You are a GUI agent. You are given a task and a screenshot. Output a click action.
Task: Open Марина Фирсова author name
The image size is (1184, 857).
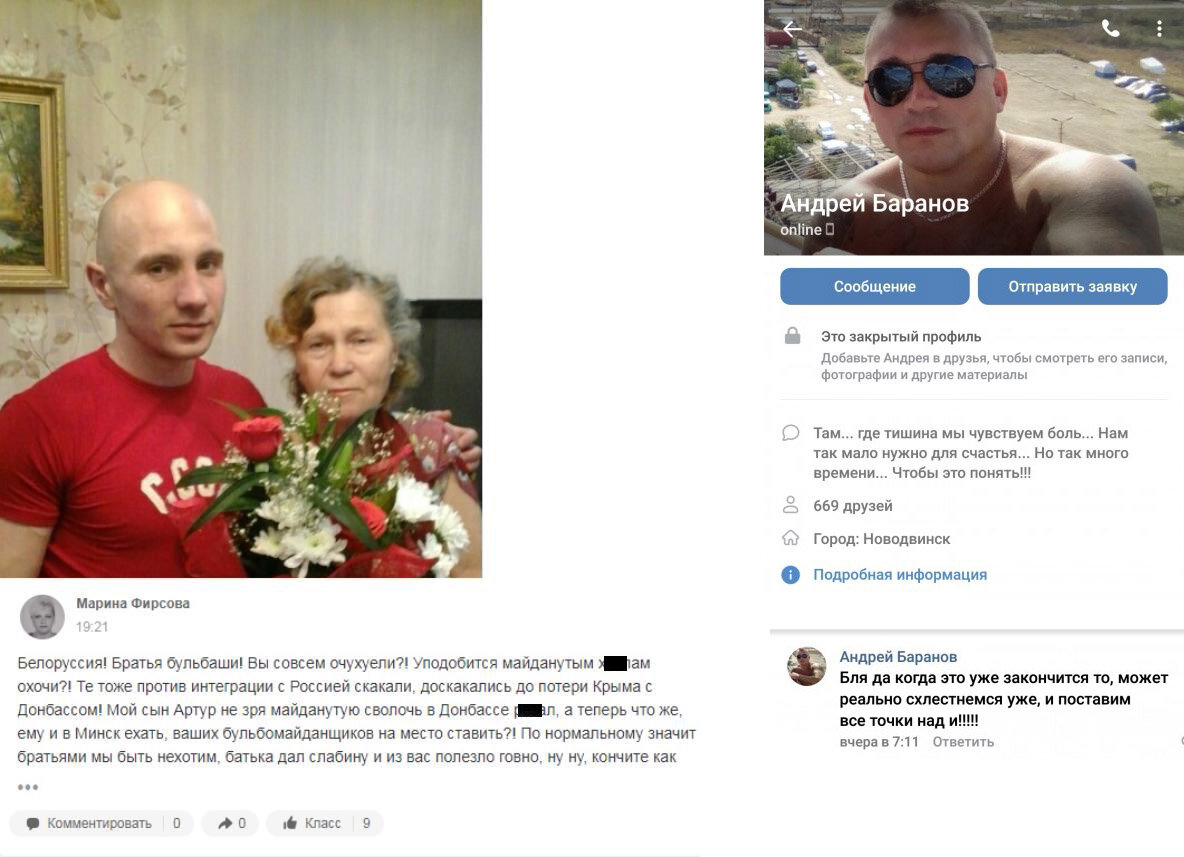[133, 603]
